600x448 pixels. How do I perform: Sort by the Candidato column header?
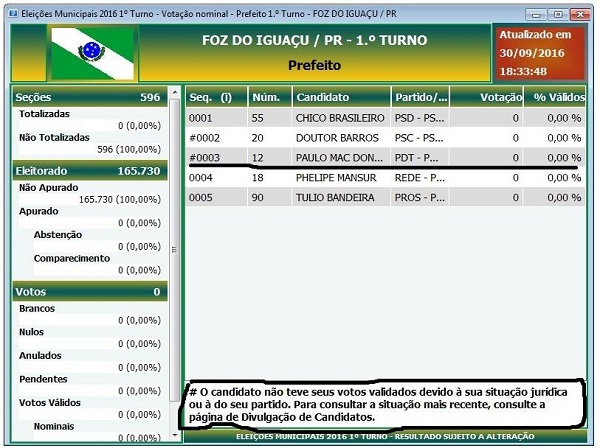point(339,98)
